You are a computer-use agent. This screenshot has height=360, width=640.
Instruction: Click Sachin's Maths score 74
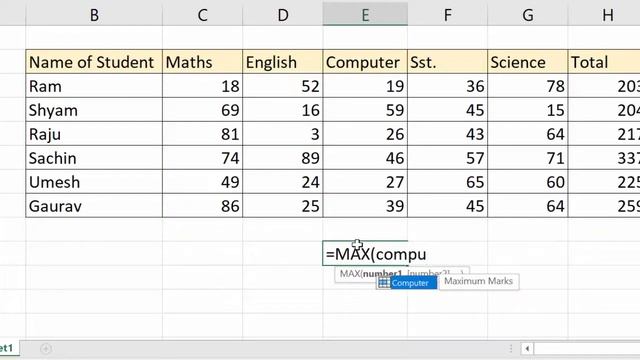[x=202, y=158]
